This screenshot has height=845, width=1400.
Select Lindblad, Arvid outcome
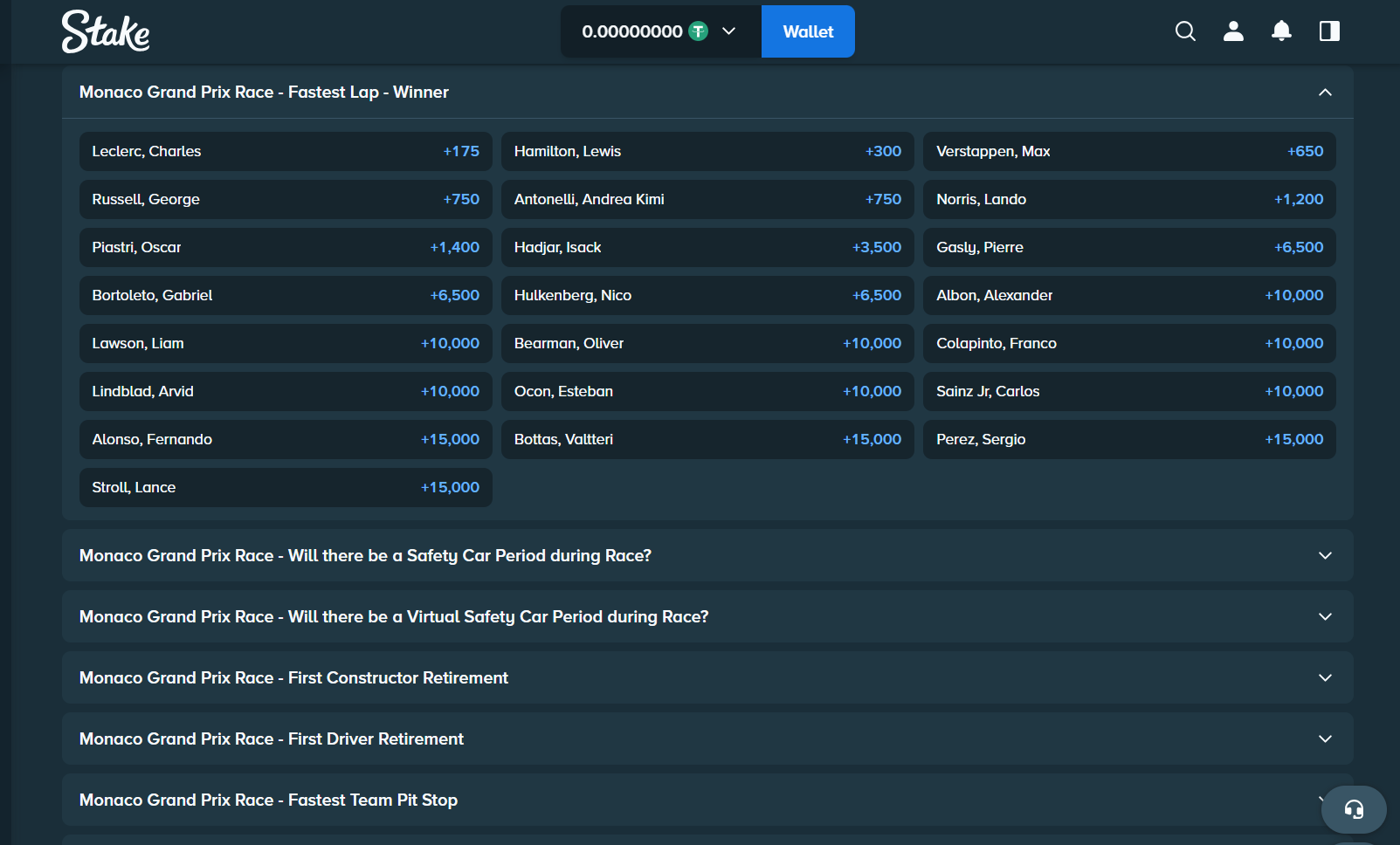tap(286, 391)
